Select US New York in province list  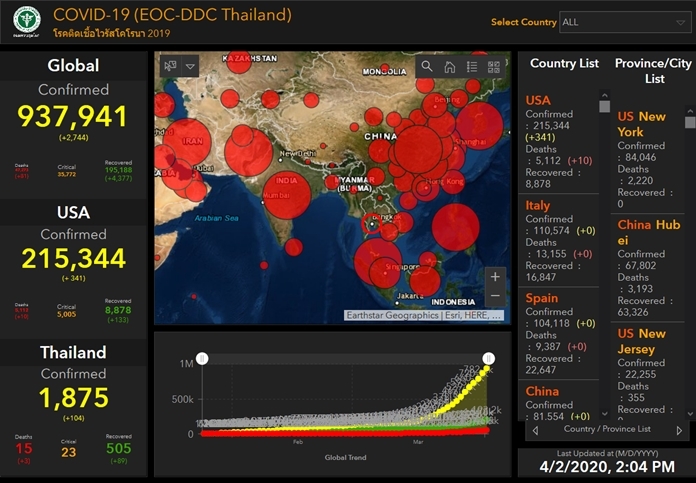click(x=641, y=124)
